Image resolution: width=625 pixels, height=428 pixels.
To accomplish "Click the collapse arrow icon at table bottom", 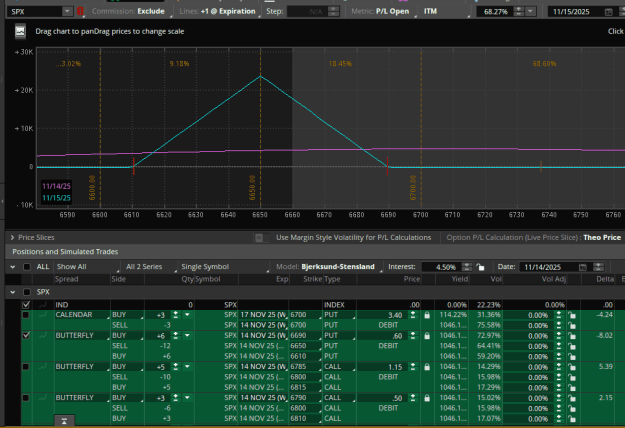I will click(64, 420).
